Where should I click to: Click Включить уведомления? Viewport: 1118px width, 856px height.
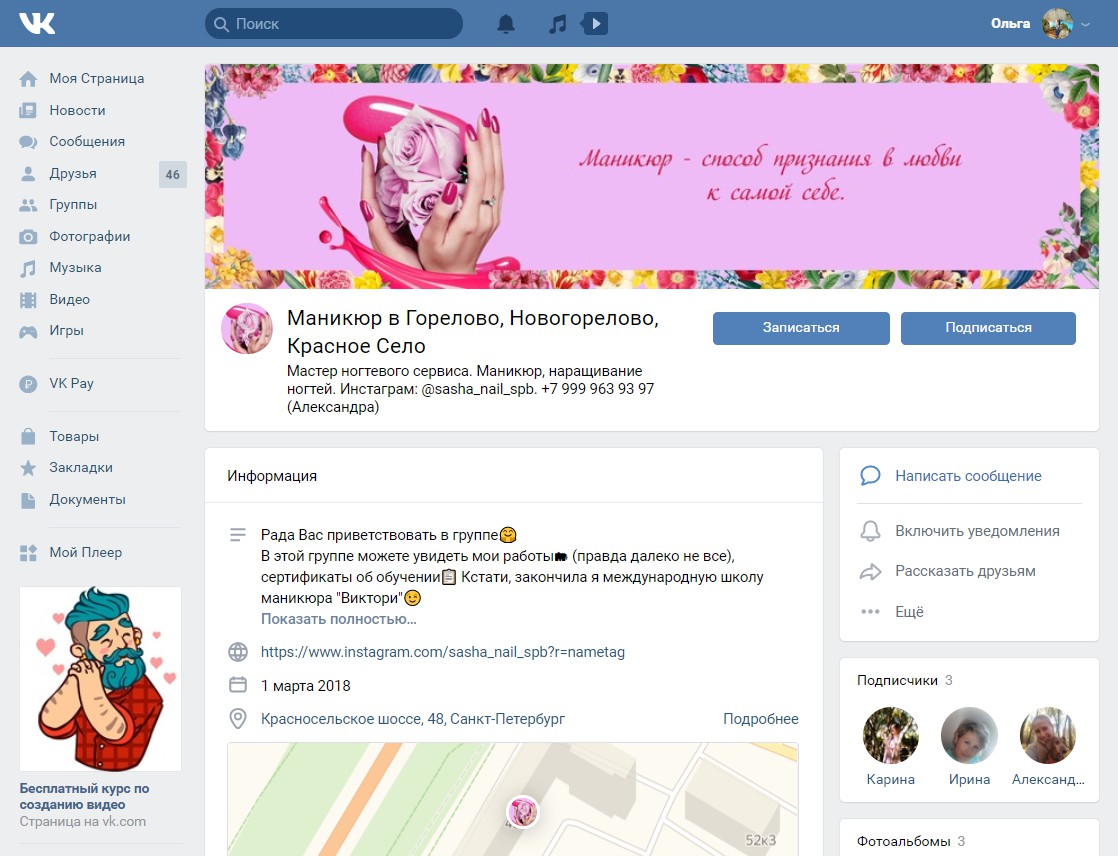(978, 531)
